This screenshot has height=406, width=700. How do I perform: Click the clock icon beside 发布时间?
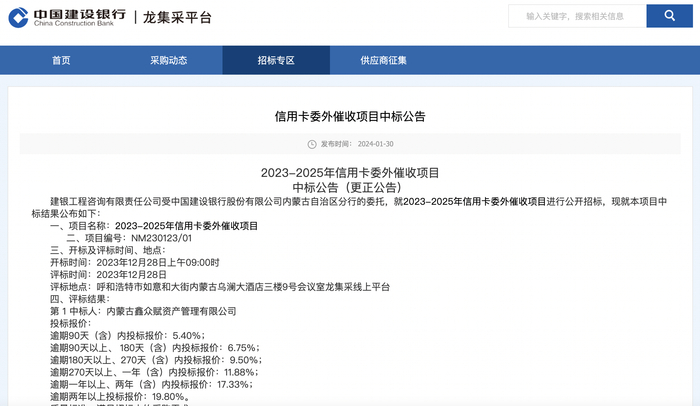pyautogui.click(x=312, y=144)
